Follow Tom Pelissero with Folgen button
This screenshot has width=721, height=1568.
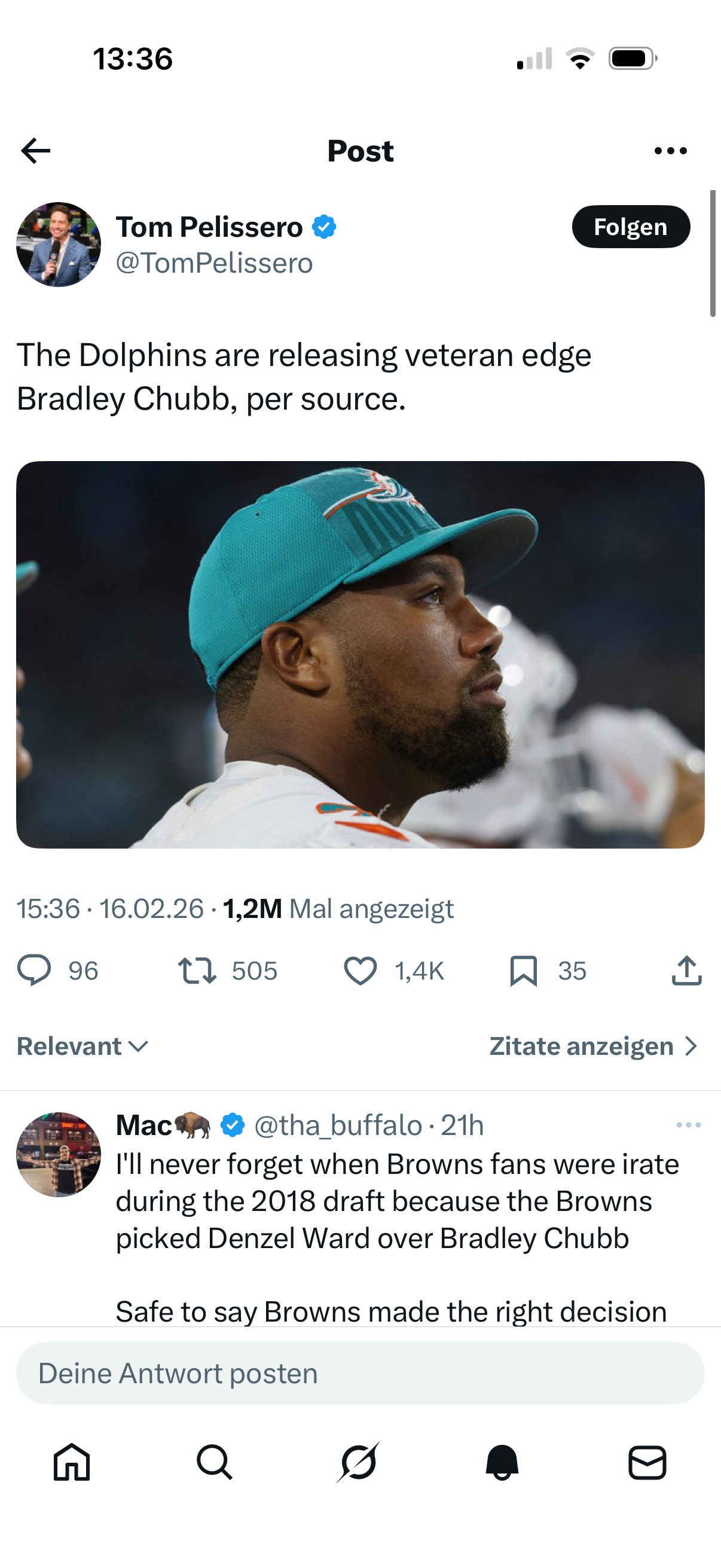[630, 227]
